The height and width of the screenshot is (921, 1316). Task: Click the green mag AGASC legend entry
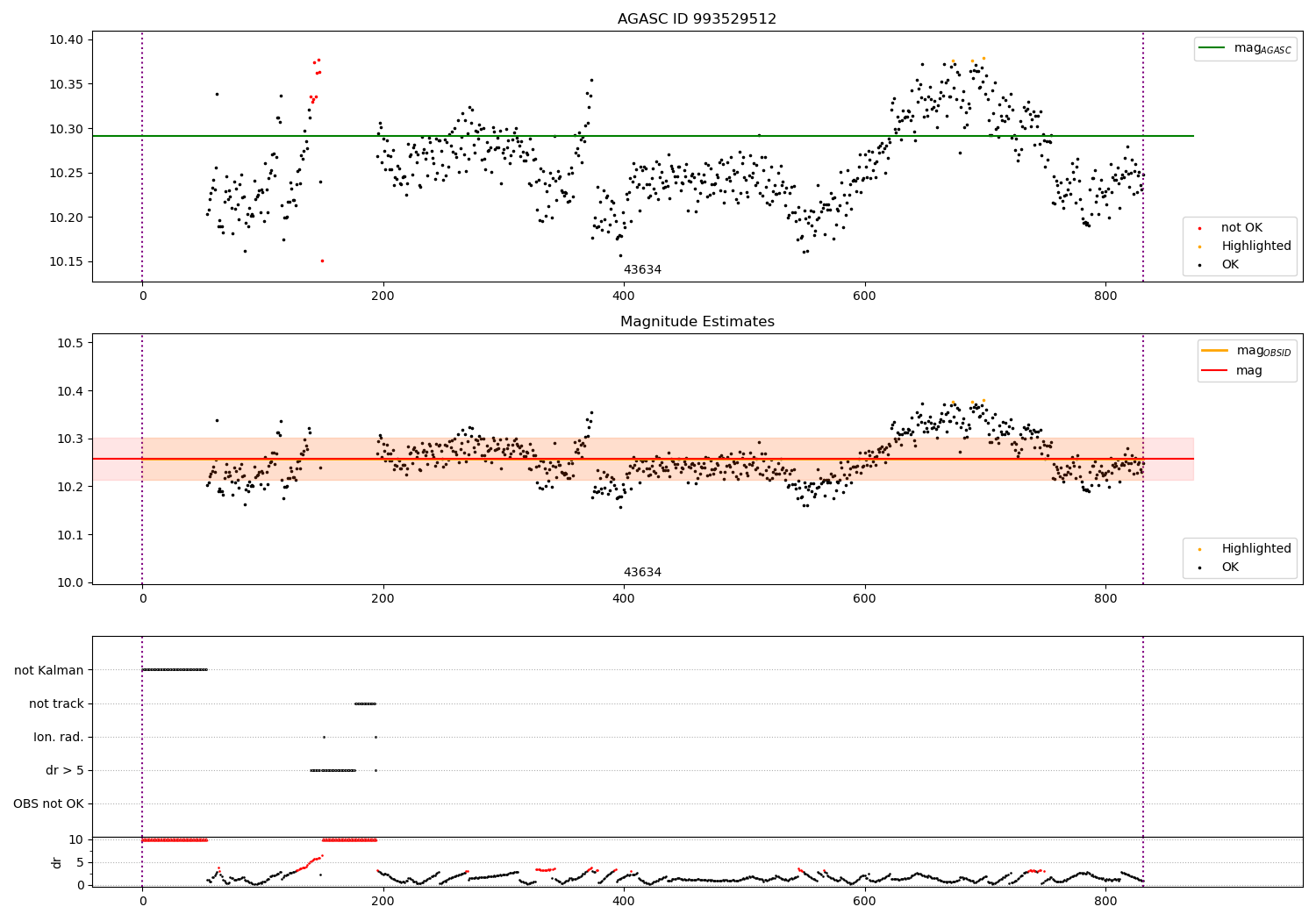[x=1246, y=48]
